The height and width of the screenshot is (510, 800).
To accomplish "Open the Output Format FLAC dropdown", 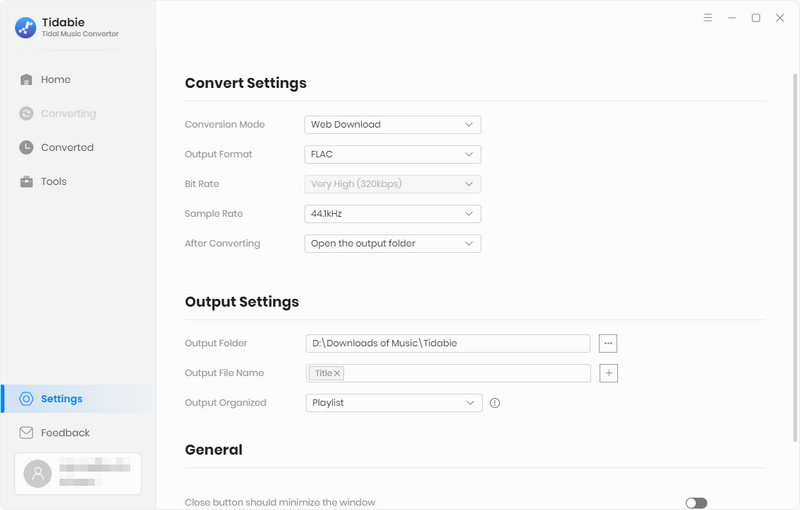I will pyautogui.click(x=392, y=154).
